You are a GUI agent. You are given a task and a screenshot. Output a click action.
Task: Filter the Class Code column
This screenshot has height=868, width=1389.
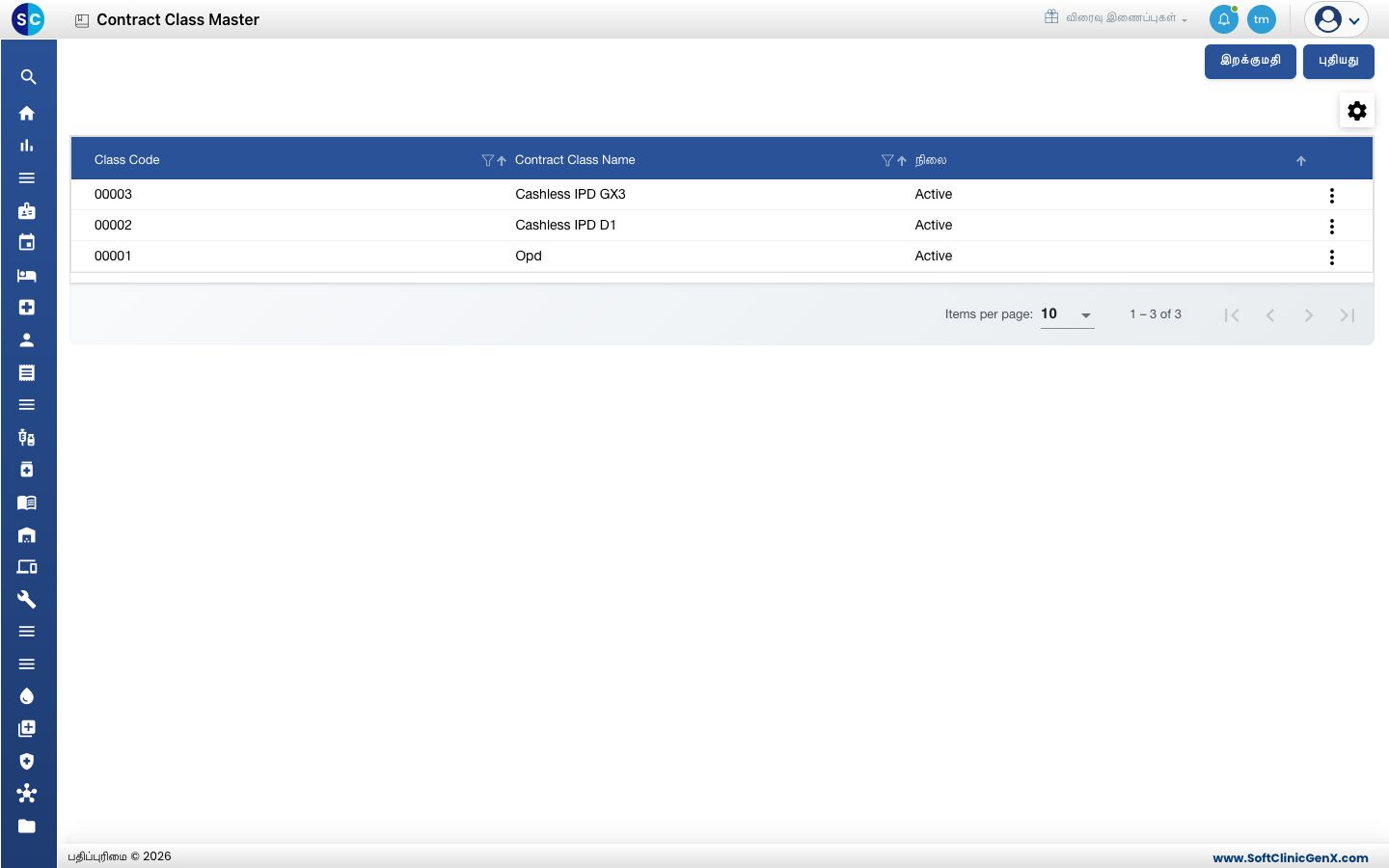[487, 160]
